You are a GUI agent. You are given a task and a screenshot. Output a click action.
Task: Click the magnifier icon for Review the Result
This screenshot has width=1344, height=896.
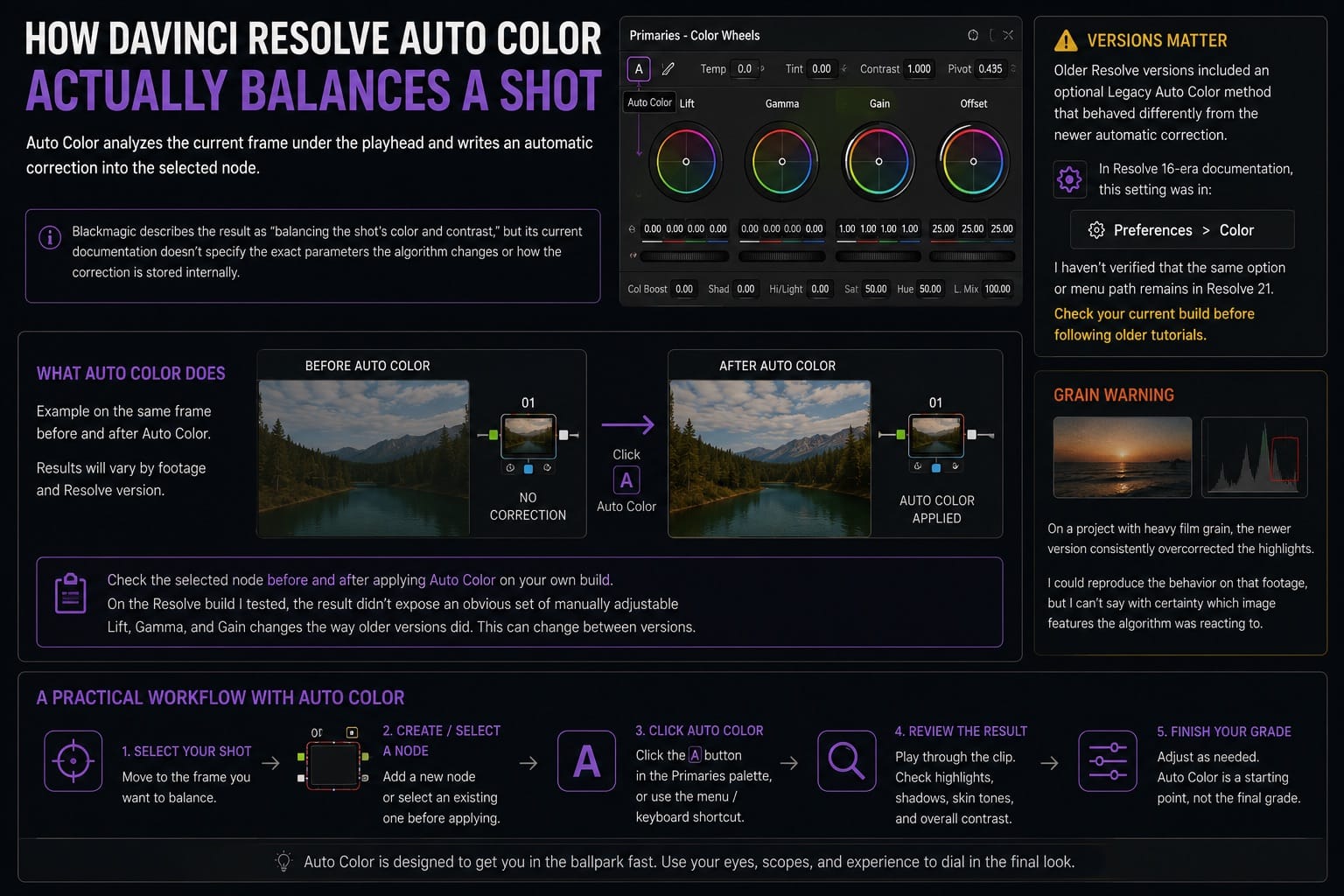[x=846, y=761]
